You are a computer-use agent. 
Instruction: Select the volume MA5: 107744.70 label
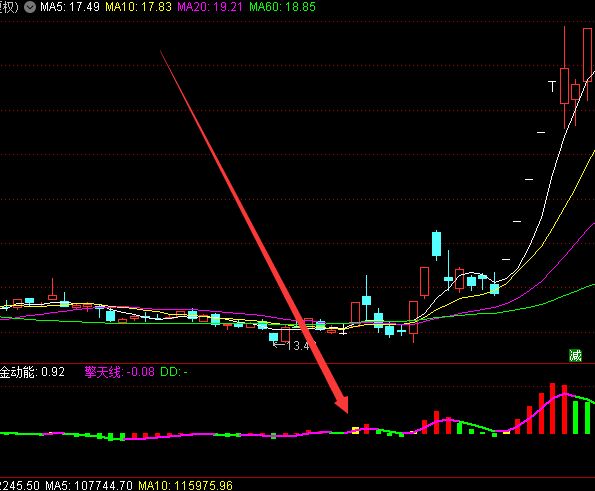pyautogui.click(x=89, y=485)
